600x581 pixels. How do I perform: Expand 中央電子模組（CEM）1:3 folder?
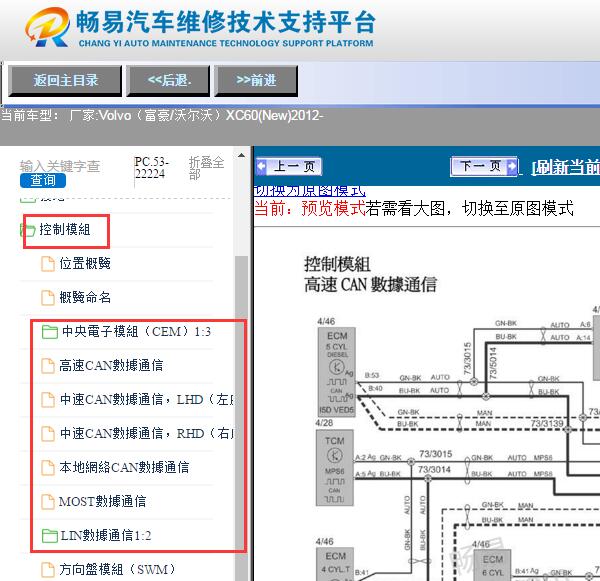(137, 331)
